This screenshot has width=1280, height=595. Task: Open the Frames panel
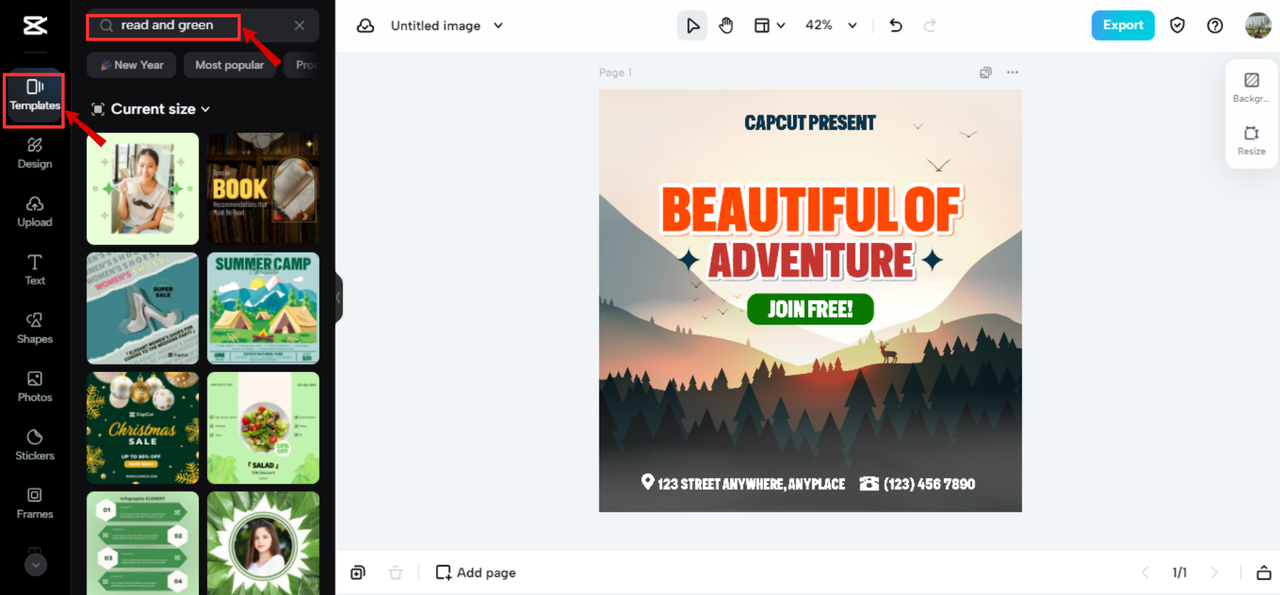click(x=35, y=503)
